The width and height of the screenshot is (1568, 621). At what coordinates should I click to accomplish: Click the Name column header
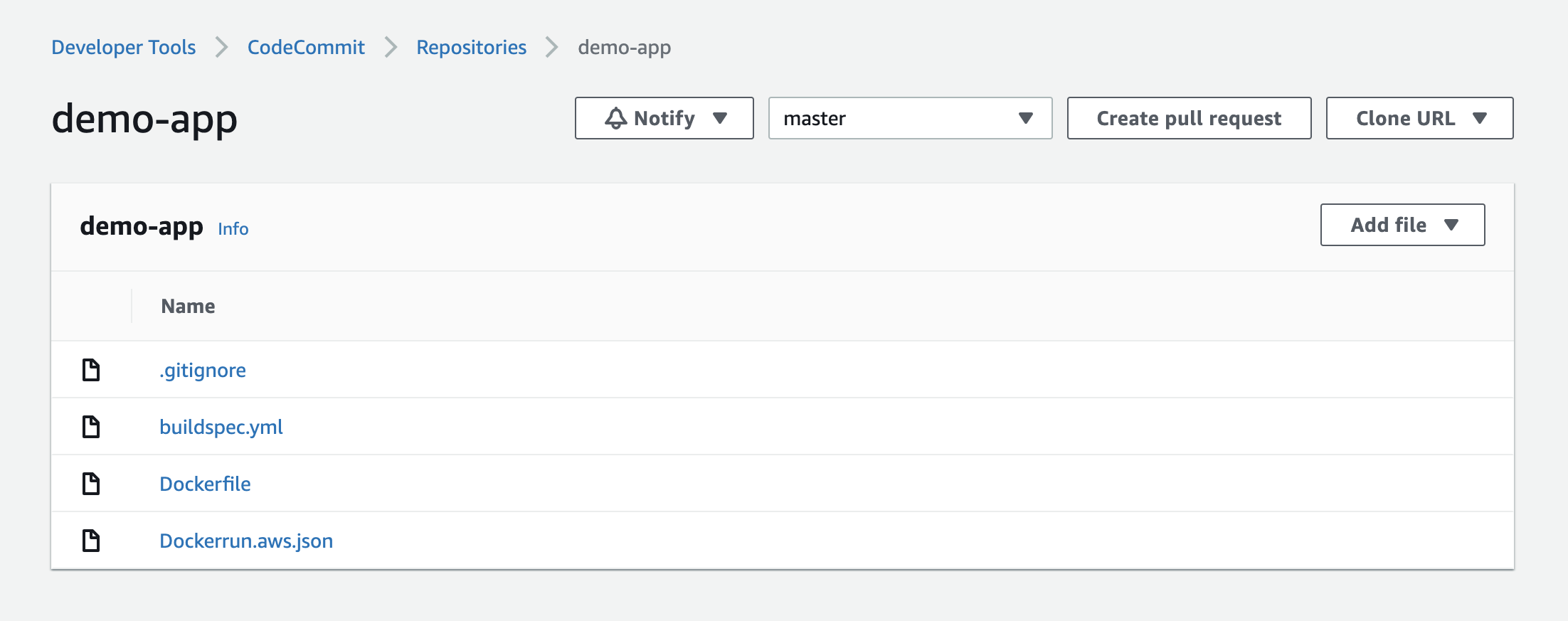[188, 306]
